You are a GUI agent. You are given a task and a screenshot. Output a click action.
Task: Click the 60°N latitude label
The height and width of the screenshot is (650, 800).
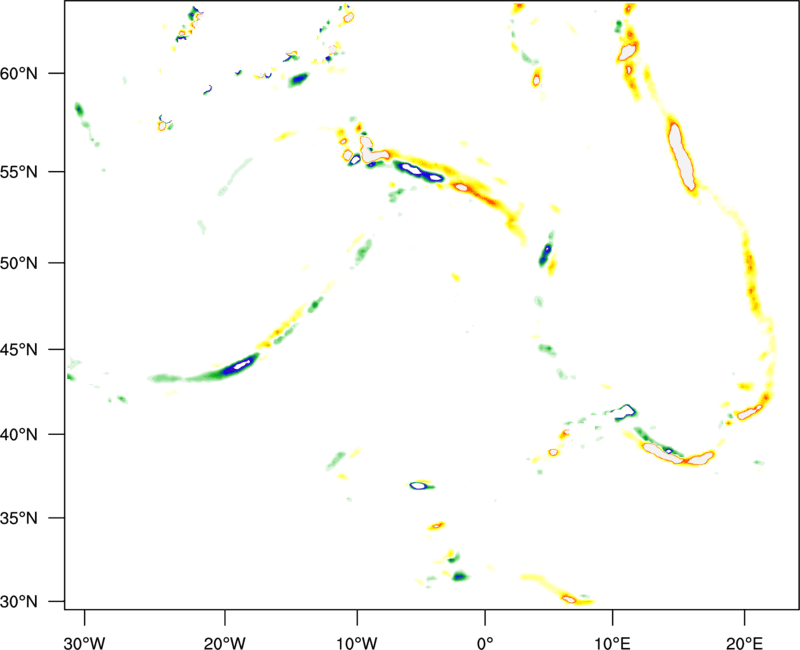click(x=19, y=73)
